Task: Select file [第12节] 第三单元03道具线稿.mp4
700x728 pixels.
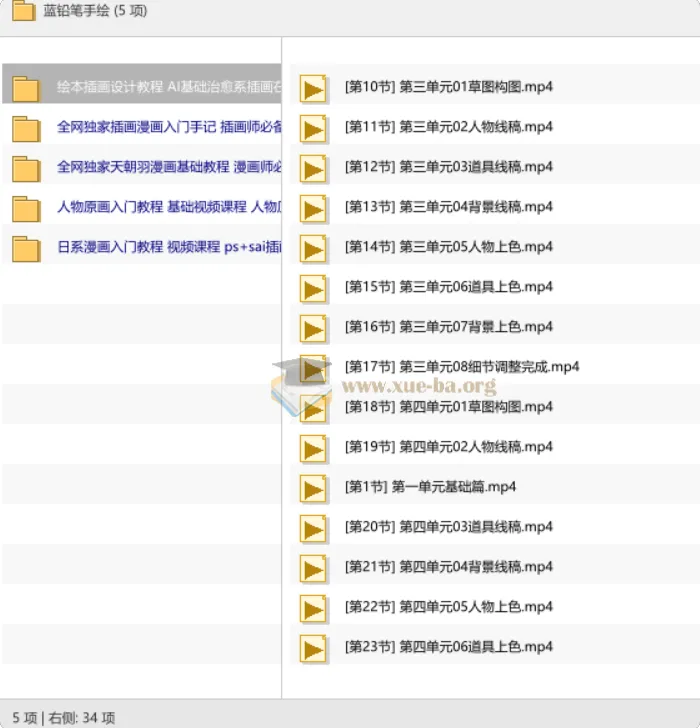Action: [x=449, y=167]
